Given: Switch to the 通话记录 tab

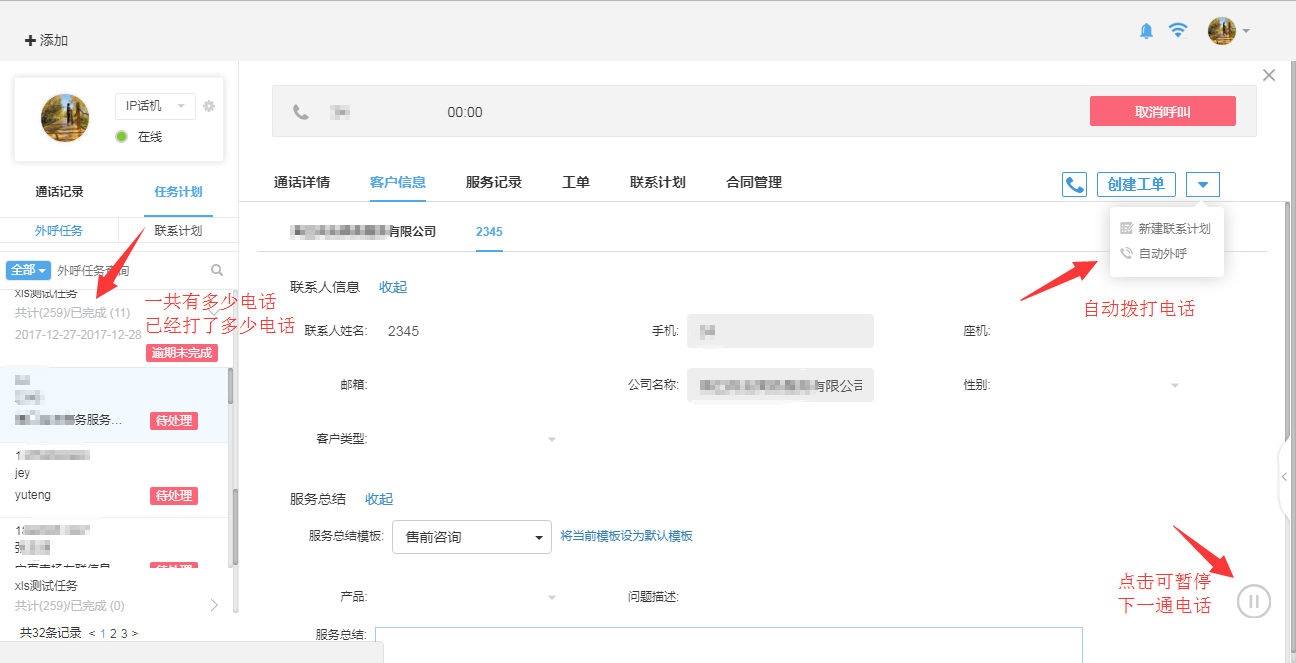Looking at the screenshot, I should point(60,192).
